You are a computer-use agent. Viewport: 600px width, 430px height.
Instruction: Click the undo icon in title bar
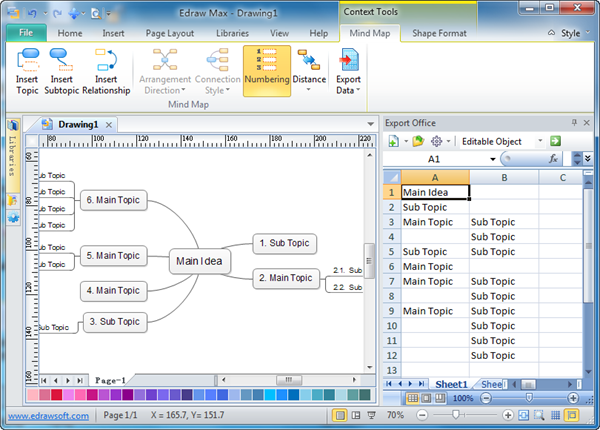point(33,13)
